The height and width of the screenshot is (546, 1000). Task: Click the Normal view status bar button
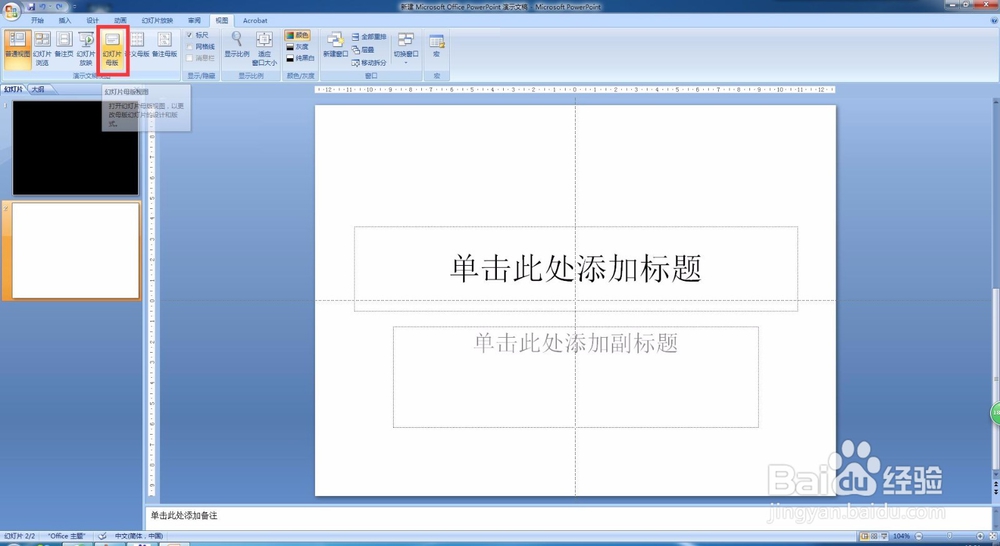865,536
